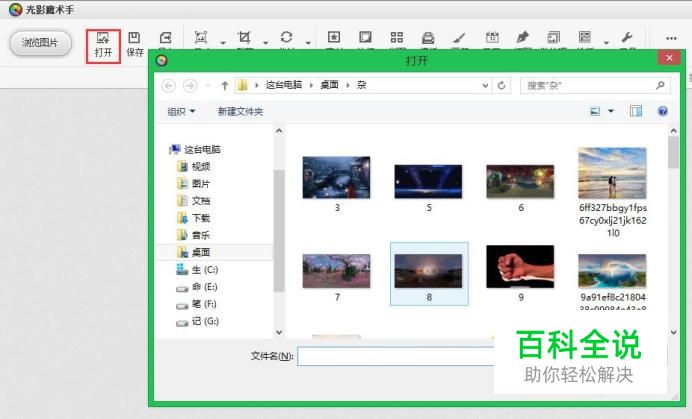Select the image thumbnail named 5

point(428,181)
